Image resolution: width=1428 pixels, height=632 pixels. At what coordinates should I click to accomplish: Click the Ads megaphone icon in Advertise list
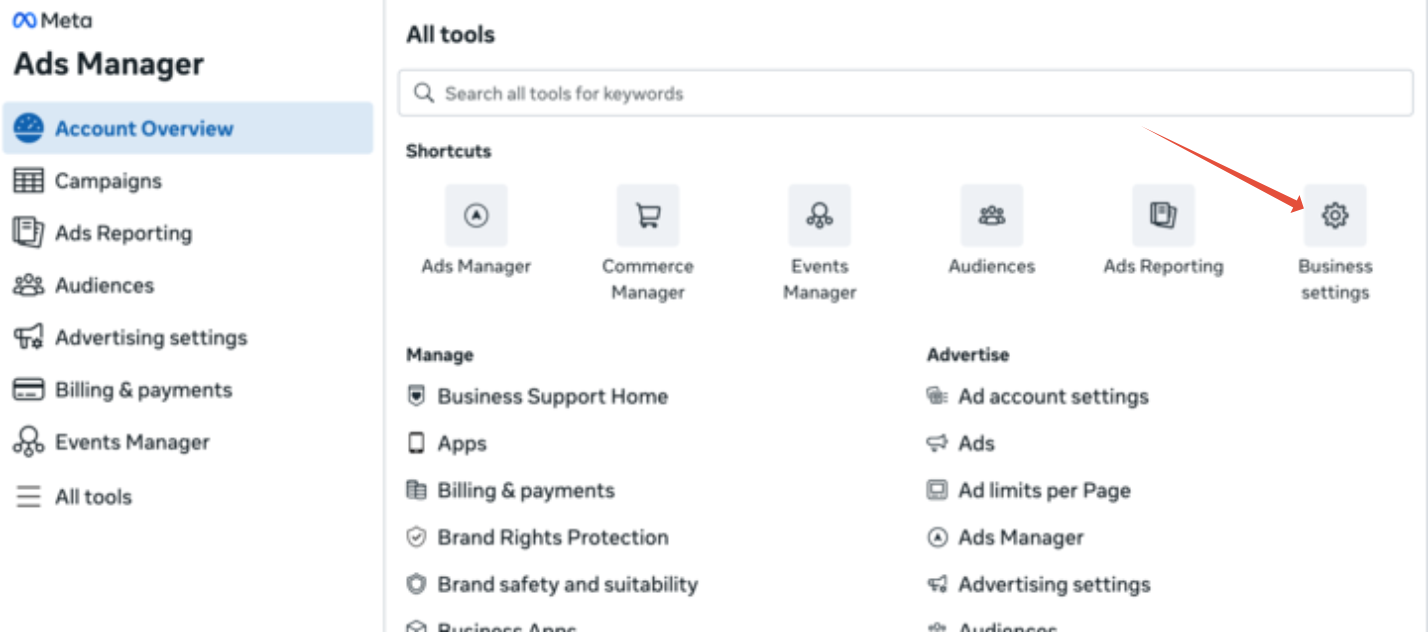coord(937,443)
